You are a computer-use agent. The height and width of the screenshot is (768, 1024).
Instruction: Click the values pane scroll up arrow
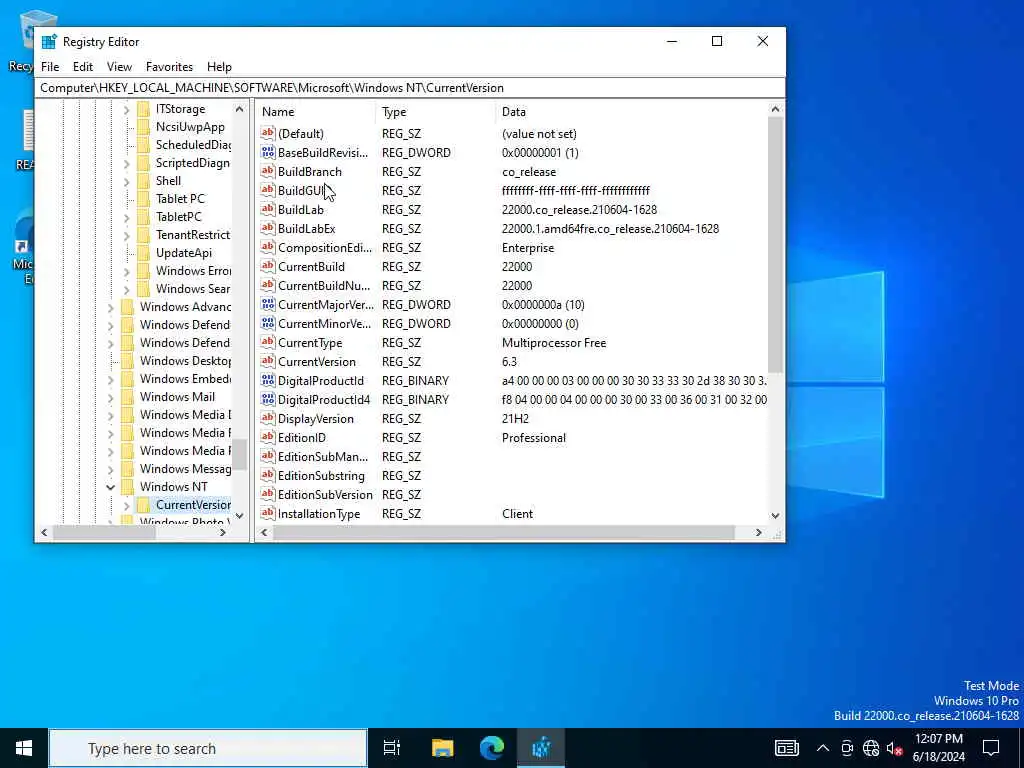(775, 110)
